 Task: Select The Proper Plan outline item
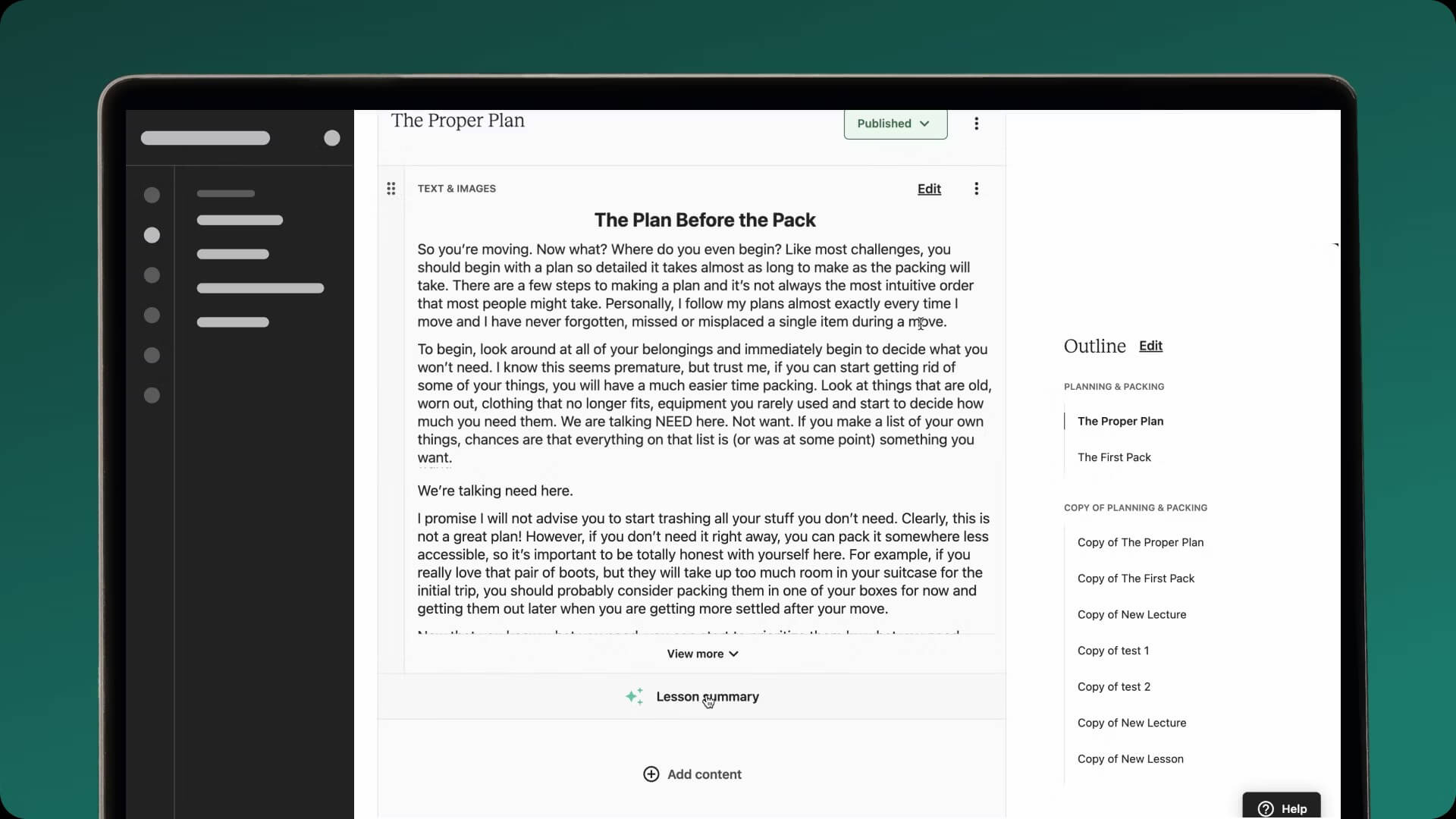(x=1120, y=420)
